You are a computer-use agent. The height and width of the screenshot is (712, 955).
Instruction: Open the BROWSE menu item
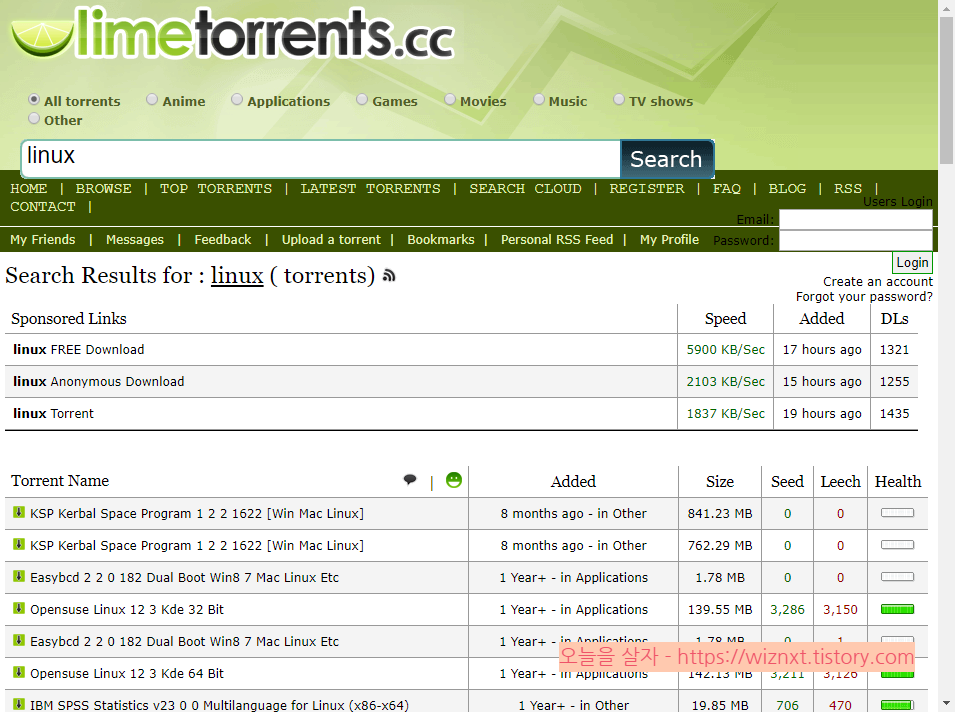coord(104,189)
